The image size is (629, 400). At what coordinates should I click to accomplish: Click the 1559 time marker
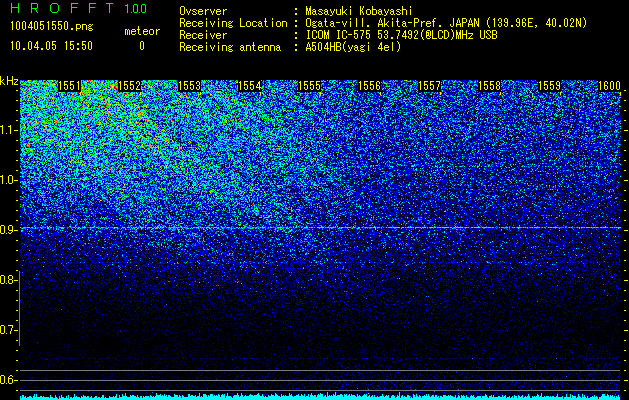point(550,86)
